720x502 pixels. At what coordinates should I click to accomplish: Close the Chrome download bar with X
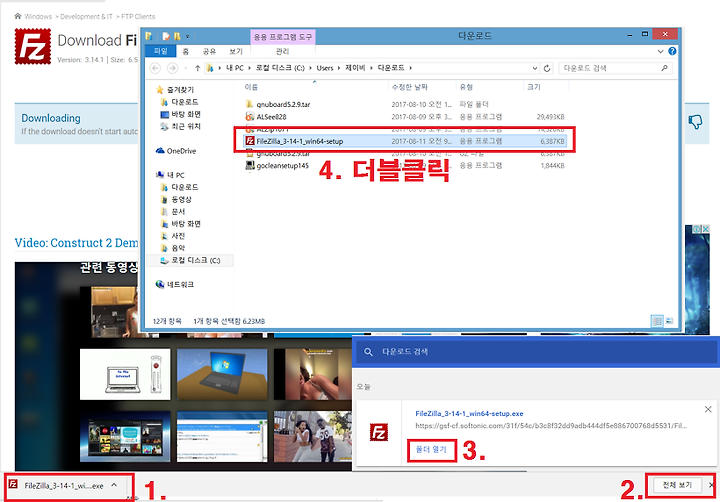711,485
